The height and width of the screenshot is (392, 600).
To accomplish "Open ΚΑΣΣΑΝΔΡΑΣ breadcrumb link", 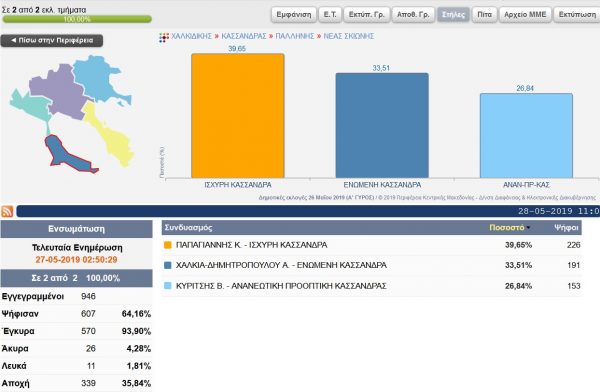I will coord(244,36).
